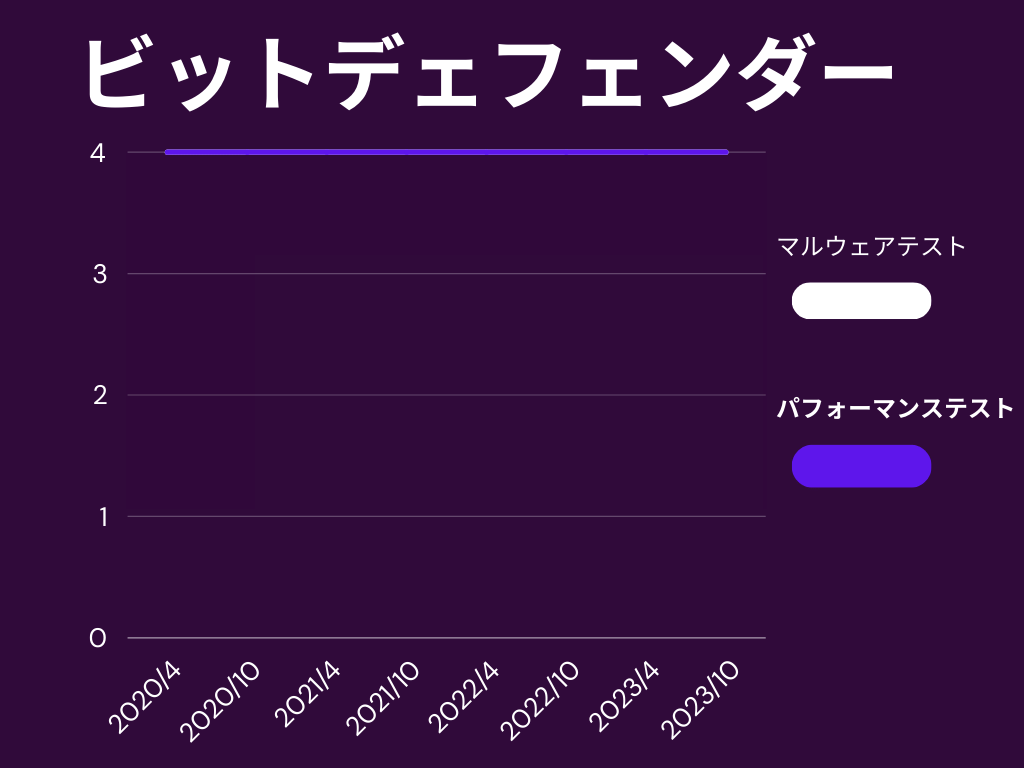
Task: Click the 2021/4 date label
Action: [x=306, y=698]
